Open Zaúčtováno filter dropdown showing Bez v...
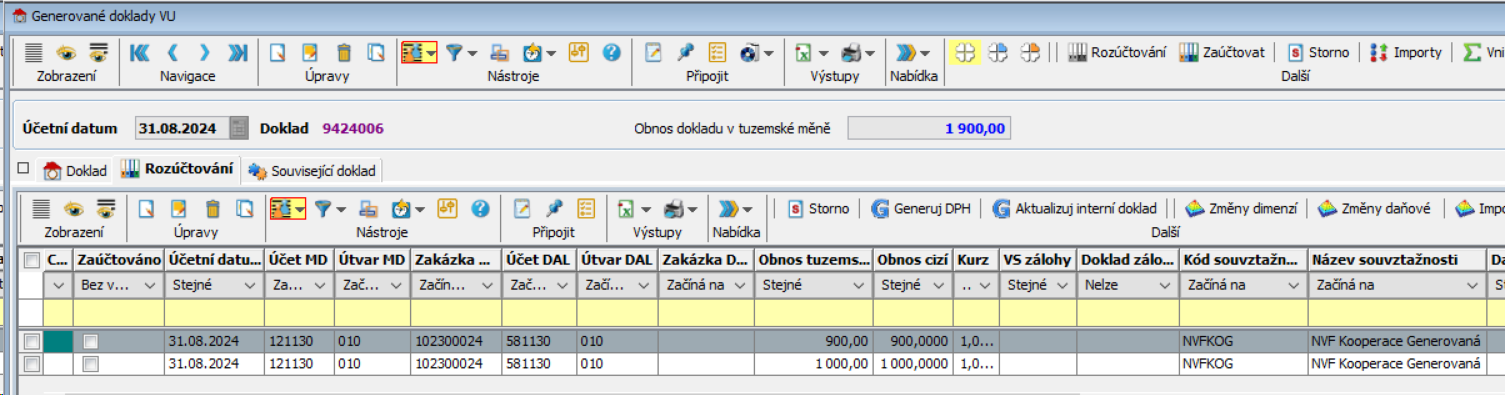This screenshot has width=1505, height=395. click(x=151, y=285)
